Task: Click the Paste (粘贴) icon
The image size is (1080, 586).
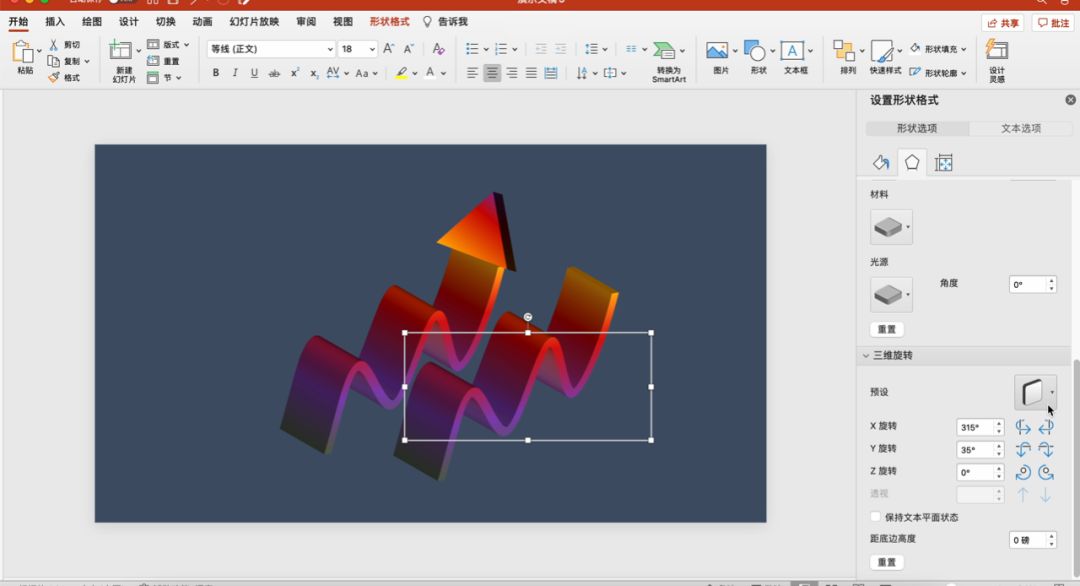Action: click(x=23, y=53)
